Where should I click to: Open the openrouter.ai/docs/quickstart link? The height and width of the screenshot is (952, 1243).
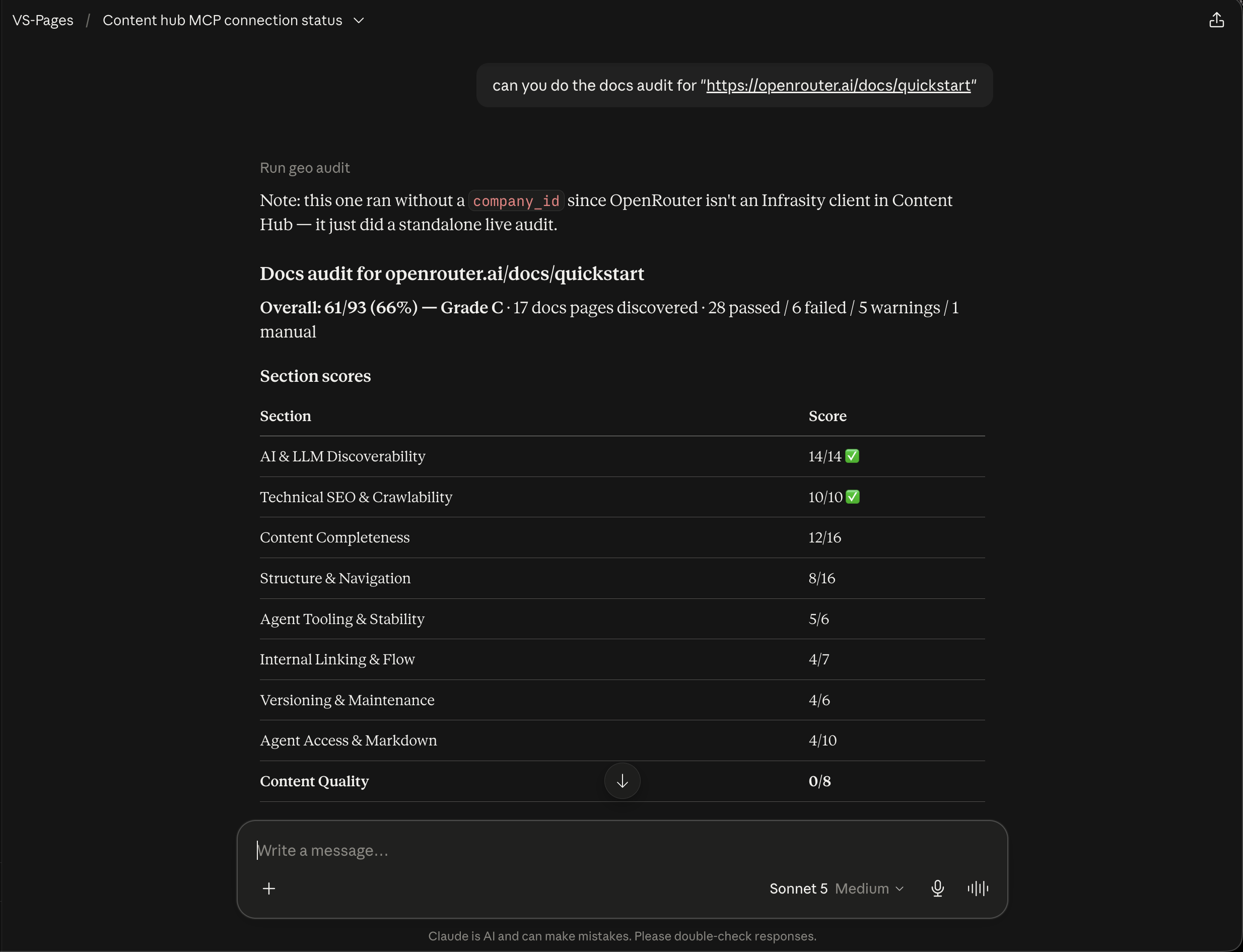click(x=839, y=86)
